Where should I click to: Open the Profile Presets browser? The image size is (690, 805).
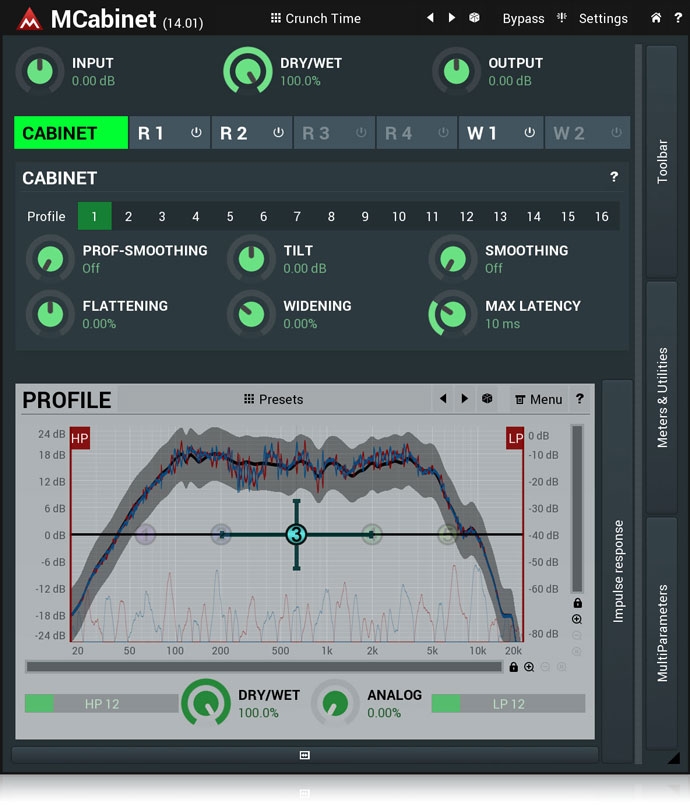coord(273,399)
